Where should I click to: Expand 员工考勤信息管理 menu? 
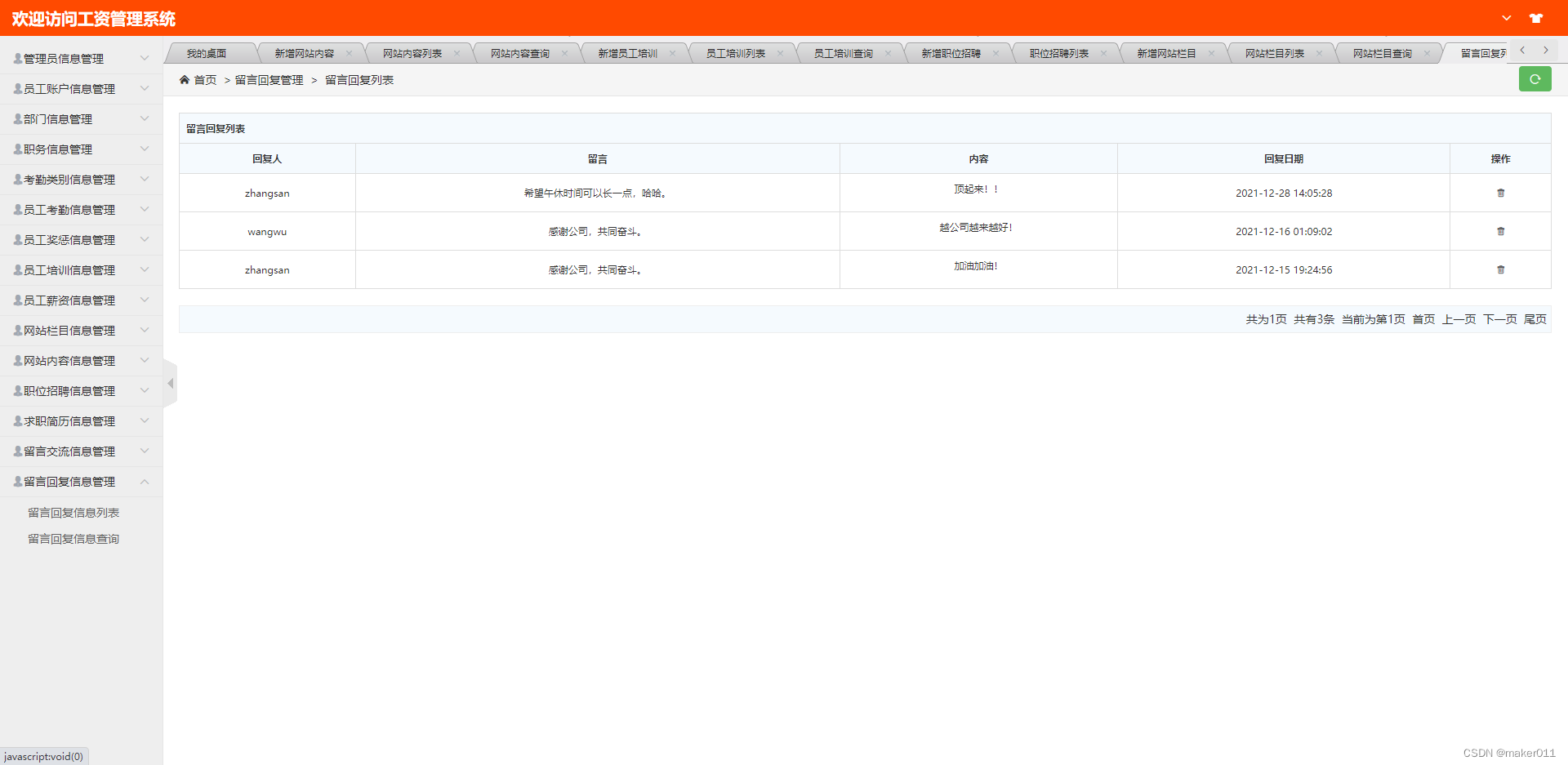pos(81,210)
